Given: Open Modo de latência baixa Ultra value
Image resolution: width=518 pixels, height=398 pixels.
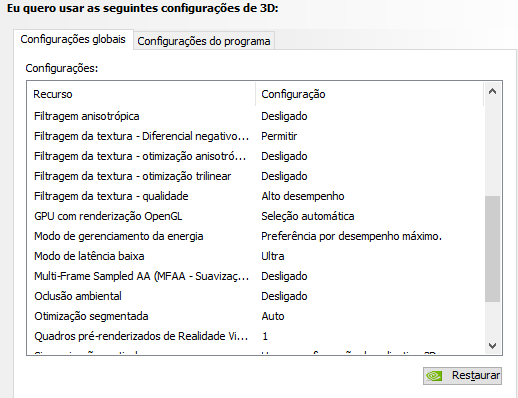Looking at the screenshot, I should [273, 256].
